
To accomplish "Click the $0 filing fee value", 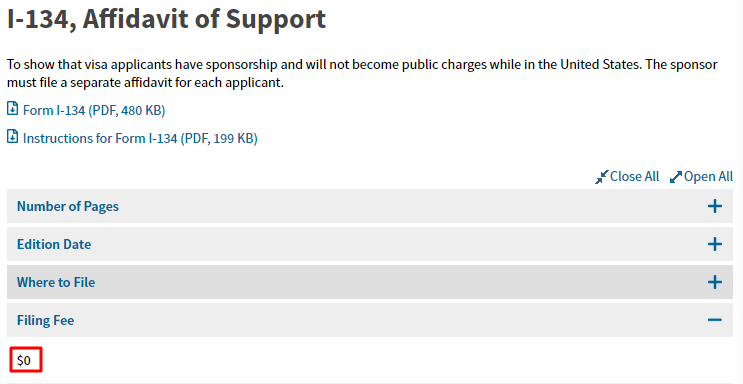I will pos(24,360).
